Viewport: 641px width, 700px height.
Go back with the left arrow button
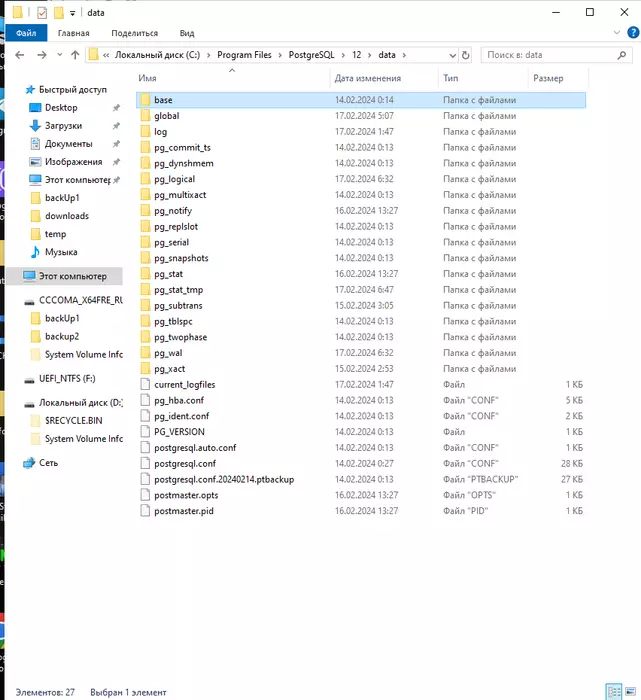tap(20, 55)
